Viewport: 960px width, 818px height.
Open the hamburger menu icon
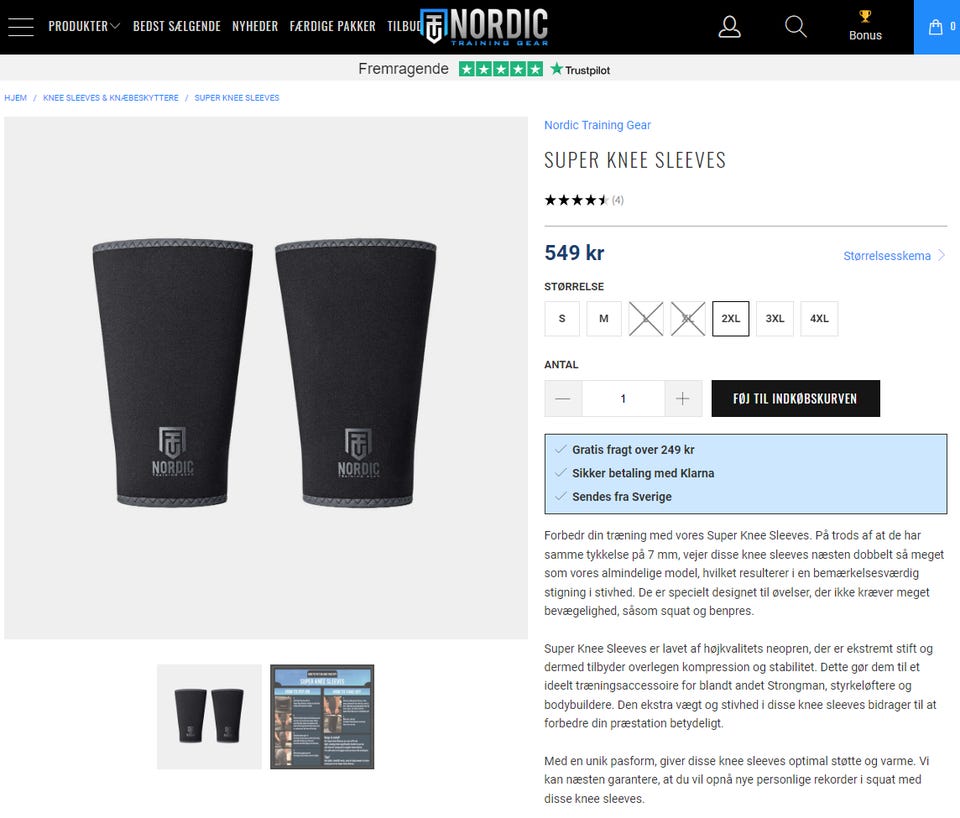(x=20, y=27)
